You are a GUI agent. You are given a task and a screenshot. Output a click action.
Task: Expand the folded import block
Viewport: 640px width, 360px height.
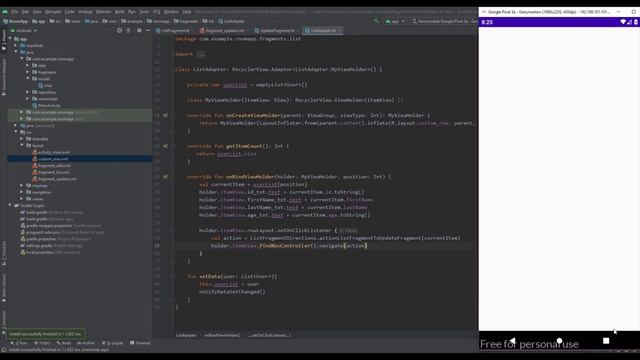[200, 54]
